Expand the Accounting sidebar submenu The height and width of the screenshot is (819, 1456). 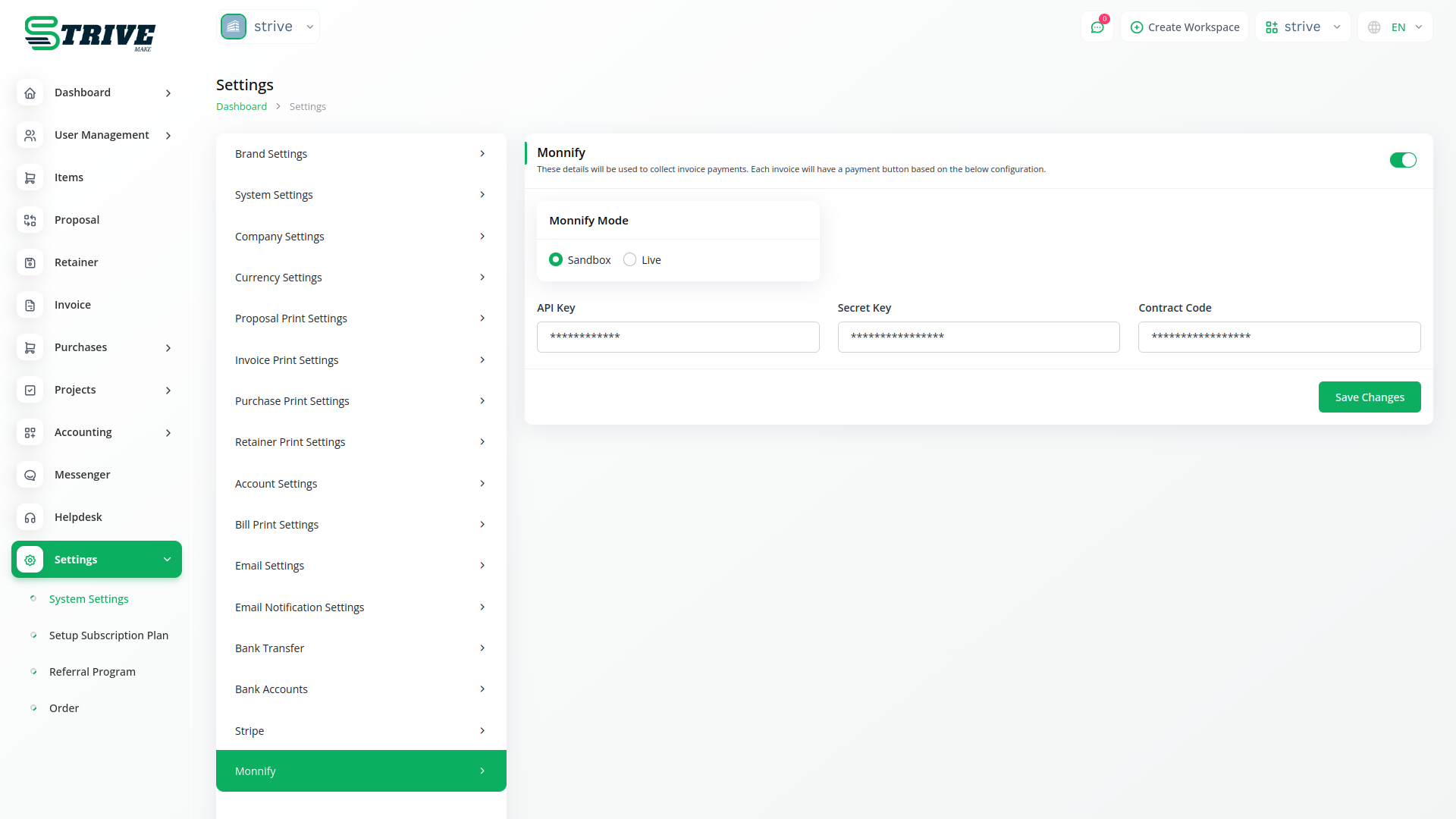click(168, 432)
